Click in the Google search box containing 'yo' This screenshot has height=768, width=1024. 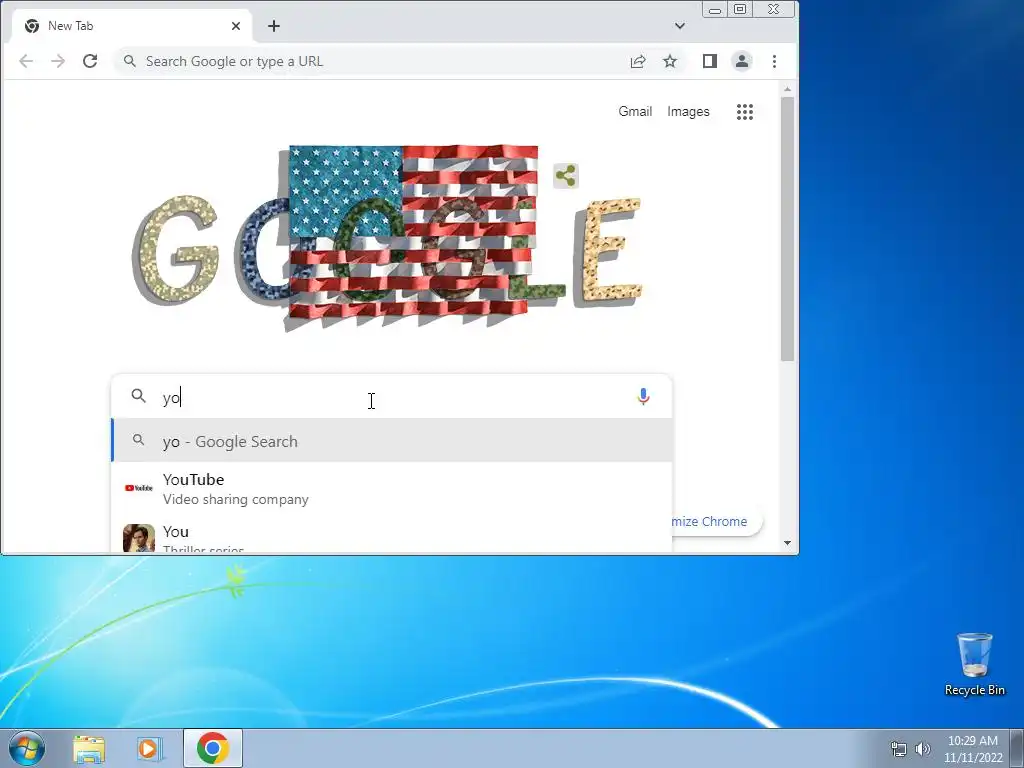[392, 396]
